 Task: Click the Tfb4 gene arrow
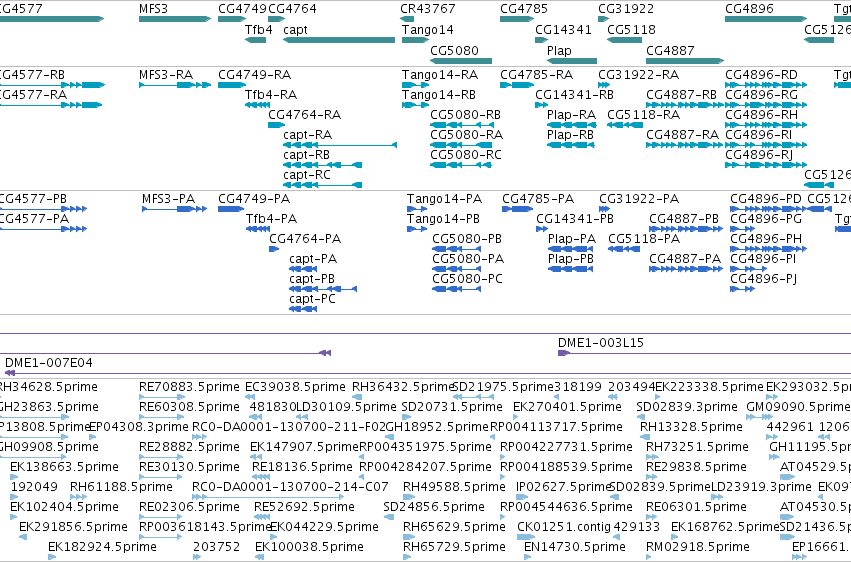[256, 40]
